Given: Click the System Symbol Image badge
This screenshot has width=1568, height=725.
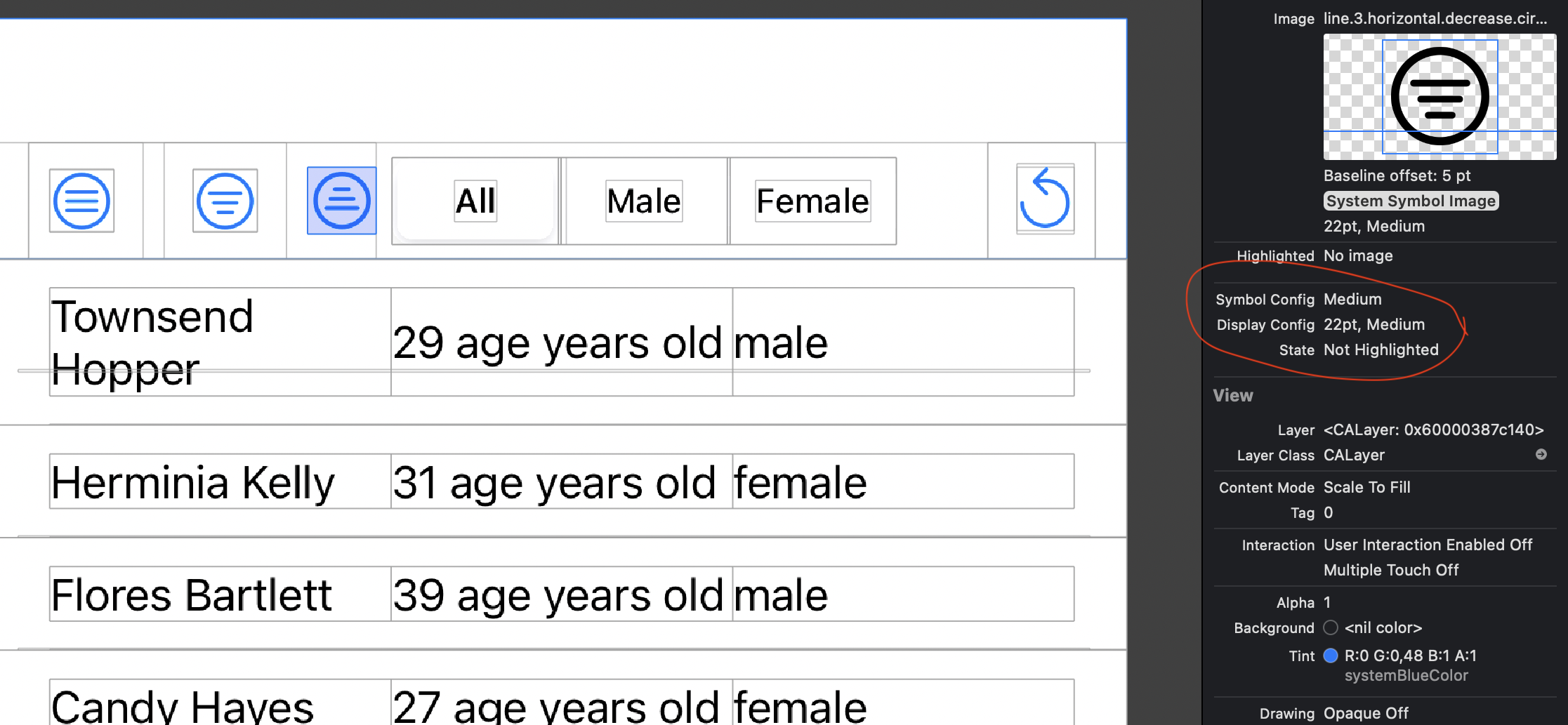Looking at the screenshot, I should point(1411,201).
